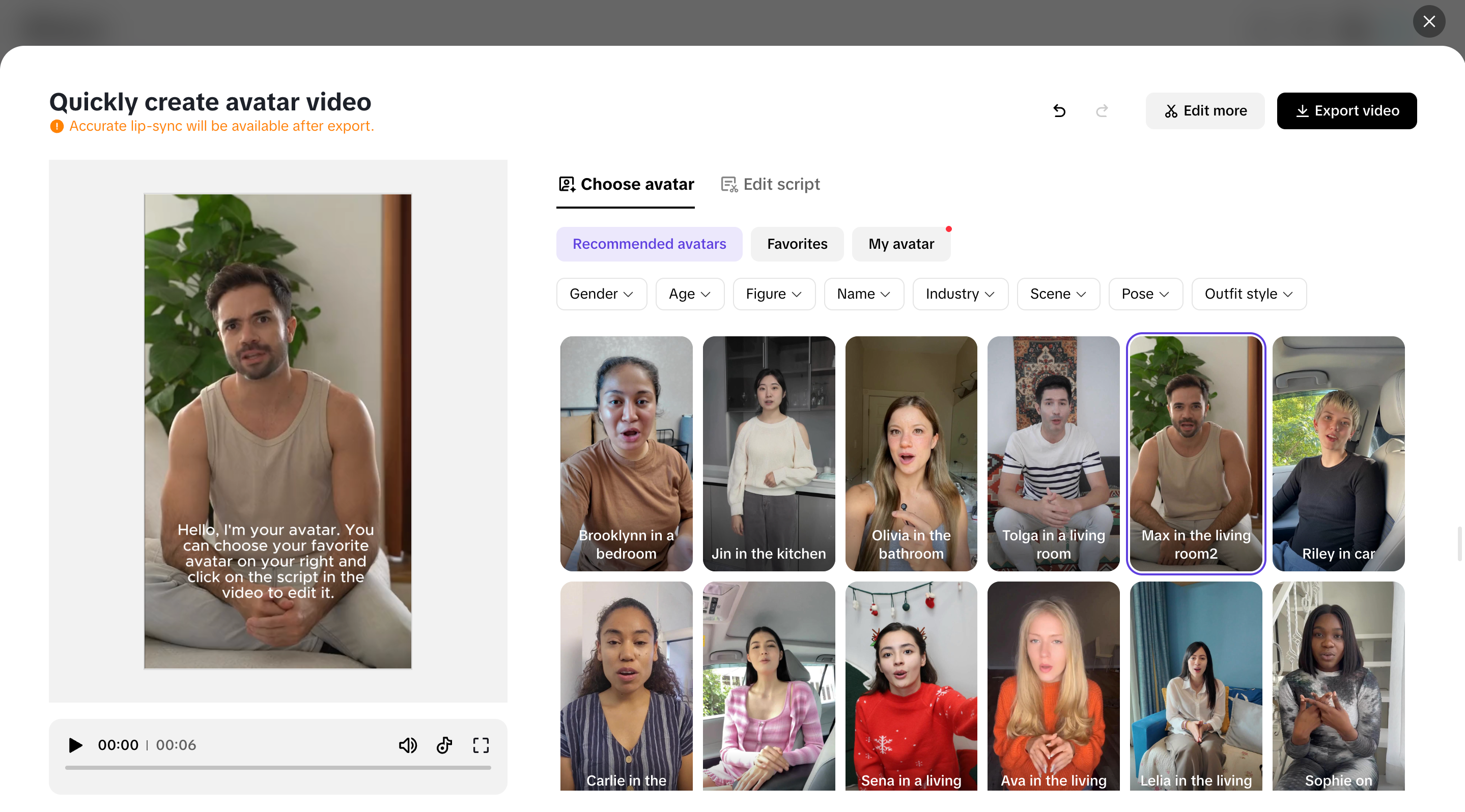Screen dimensions: 1465x812
Task: Click the TikTok preview icon
Action: coord(444,745)
